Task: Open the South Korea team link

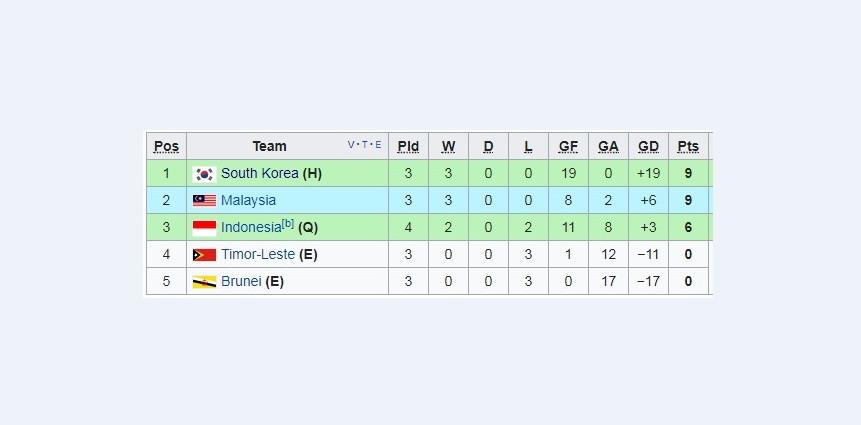Action: click(x=259, y=173)
